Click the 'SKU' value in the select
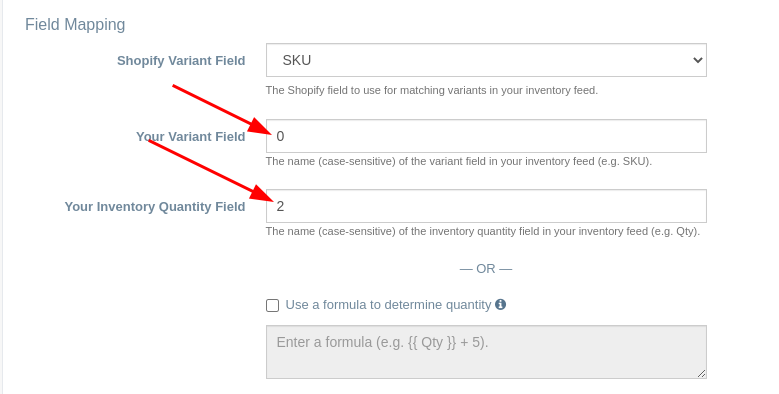The image size is (779, 394). (x=297, y=60)
